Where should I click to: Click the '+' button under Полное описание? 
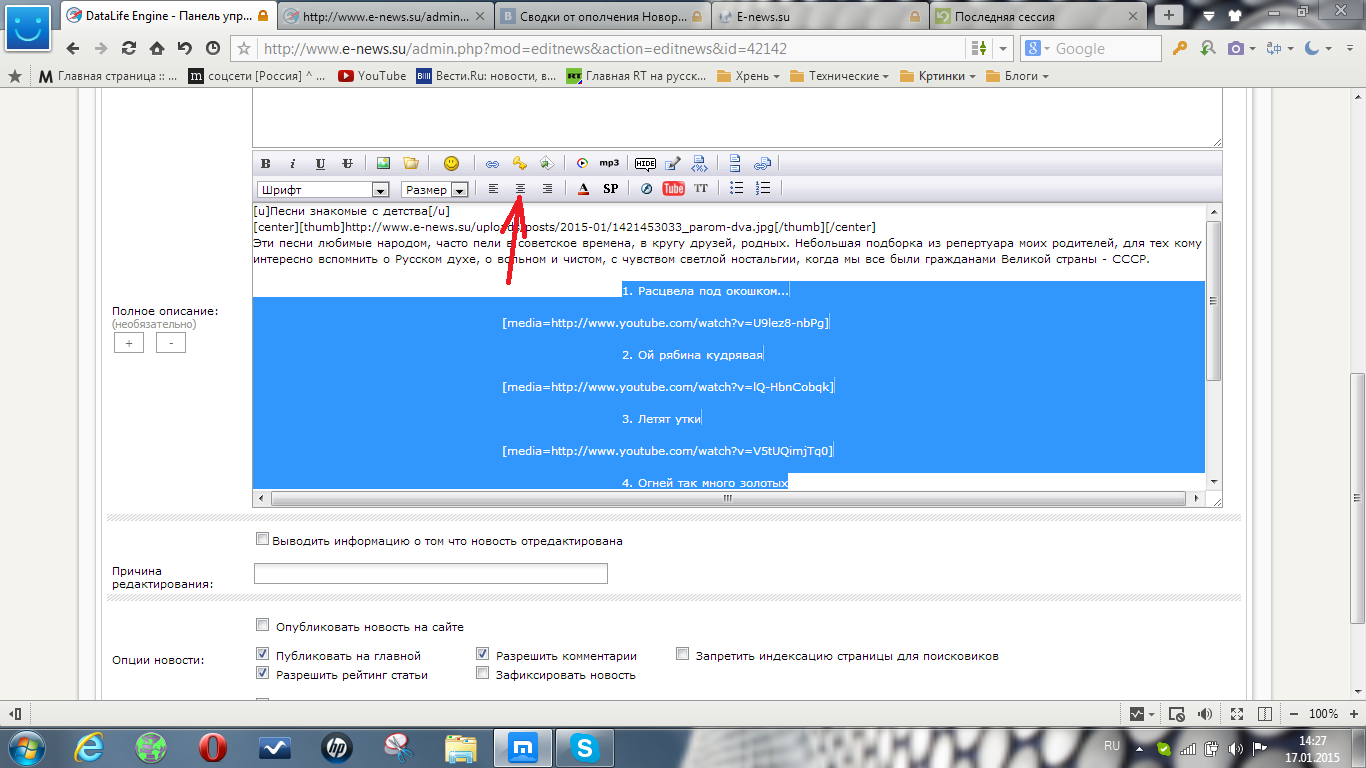coord(129,343)
